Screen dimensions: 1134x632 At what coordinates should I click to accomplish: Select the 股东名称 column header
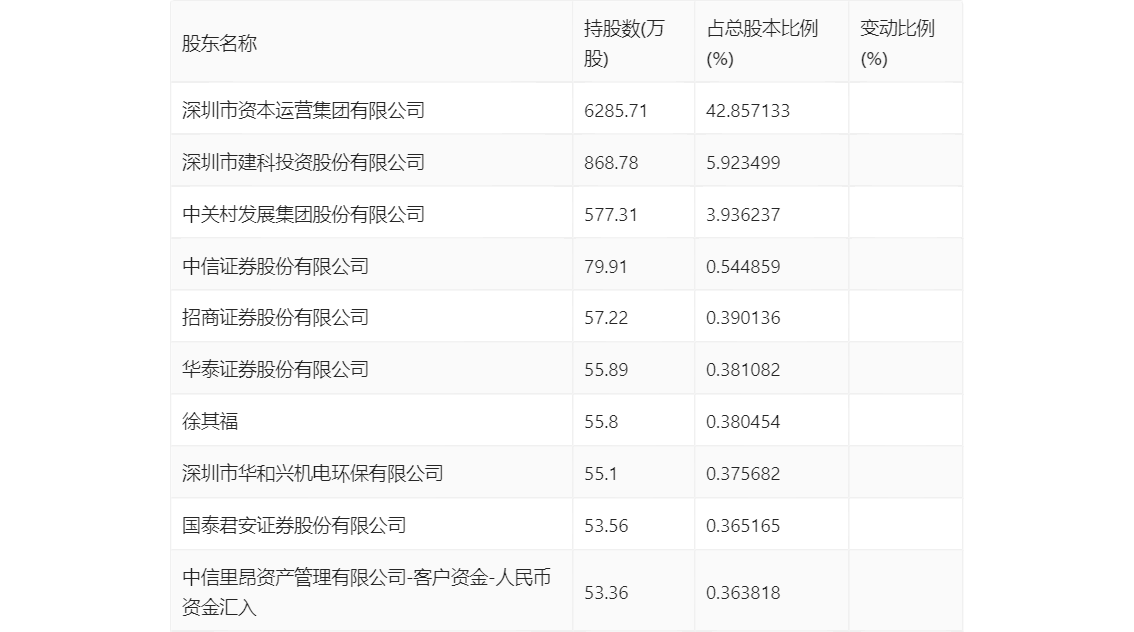click(219, 43)
